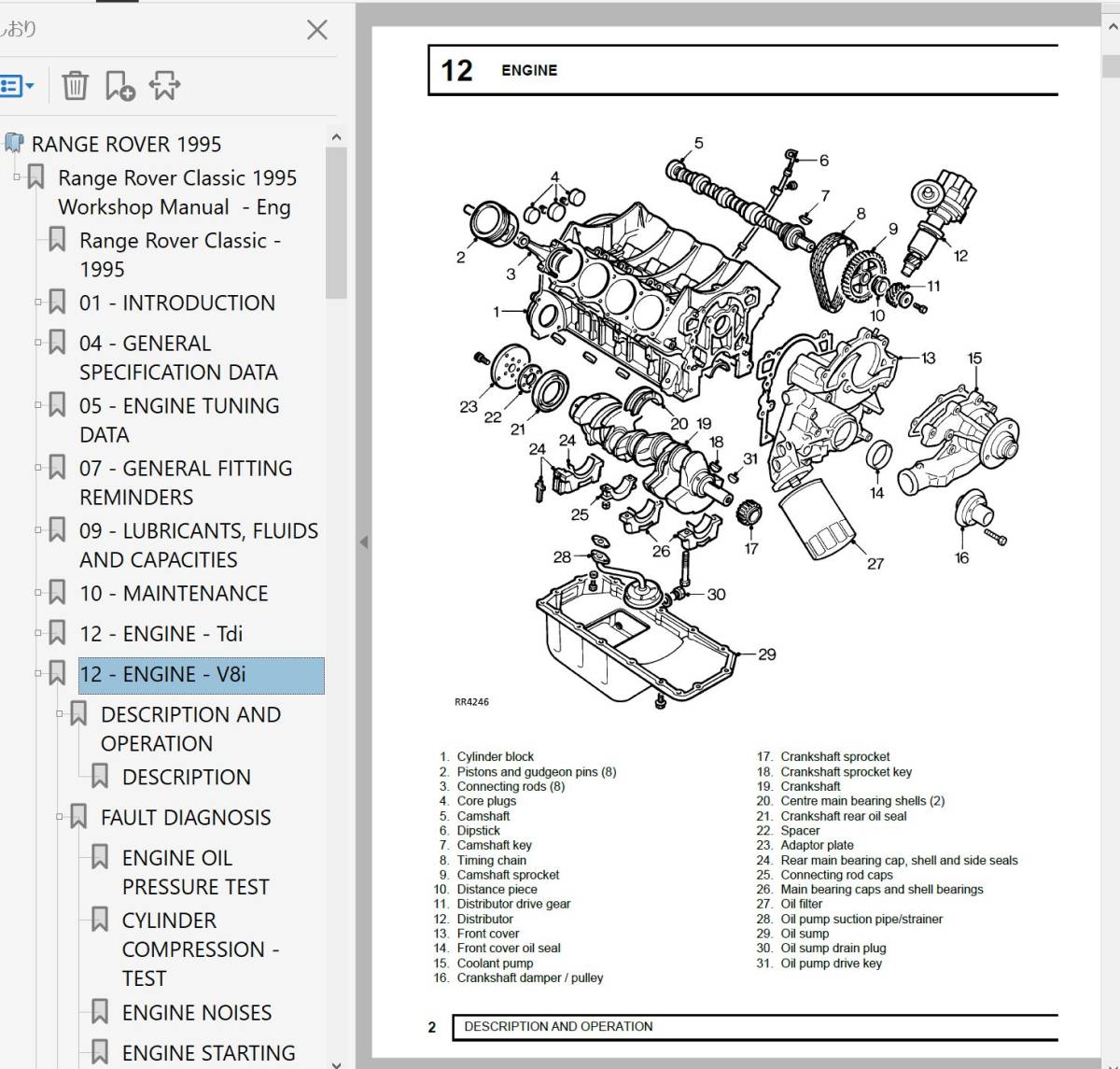Click 'RR4246' figure reference text

pos(471,702)
